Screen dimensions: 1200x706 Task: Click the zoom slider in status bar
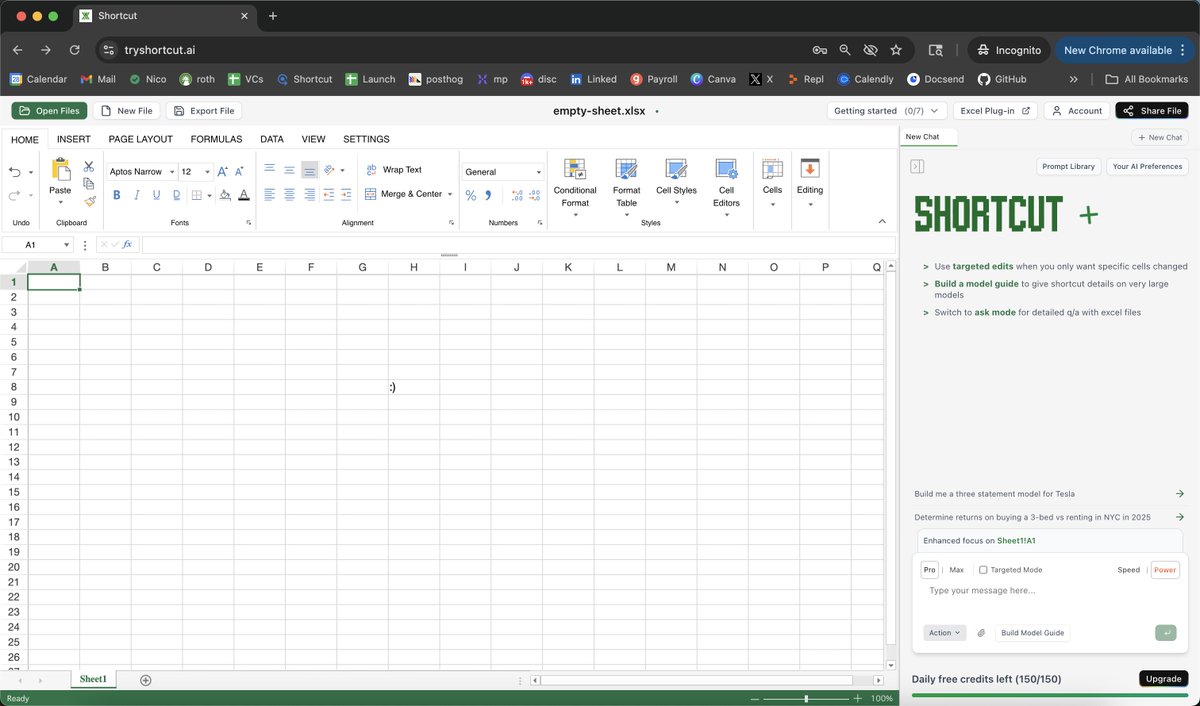806,699
